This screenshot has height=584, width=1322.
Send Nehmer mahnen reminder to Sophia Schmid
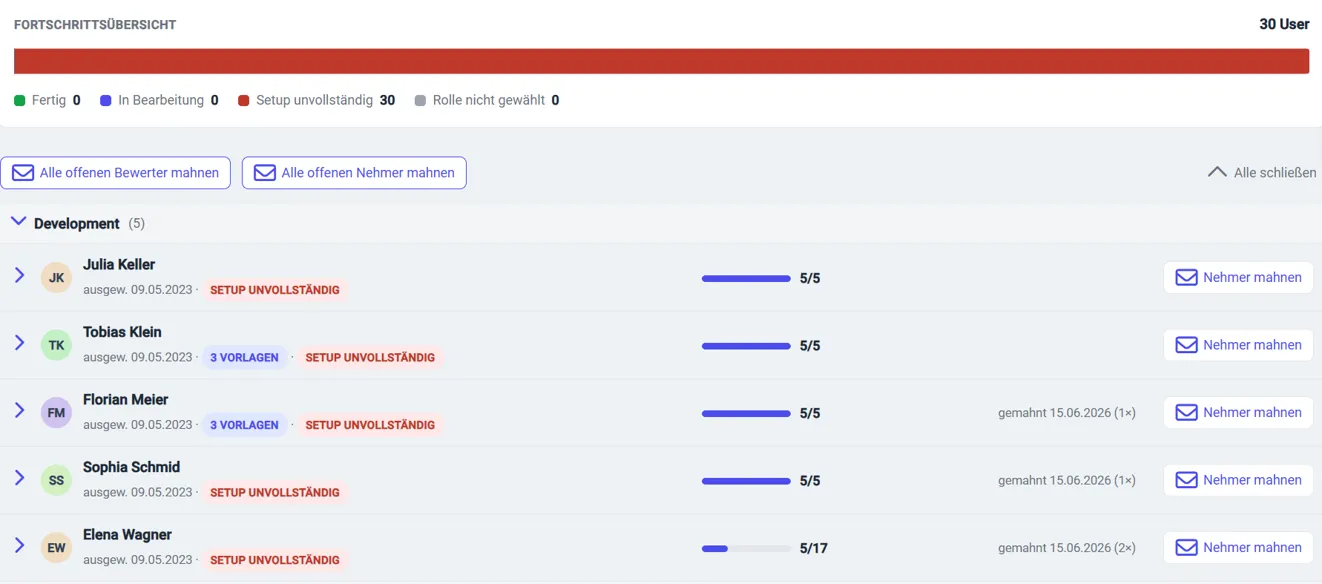(x=1238, y=480)
